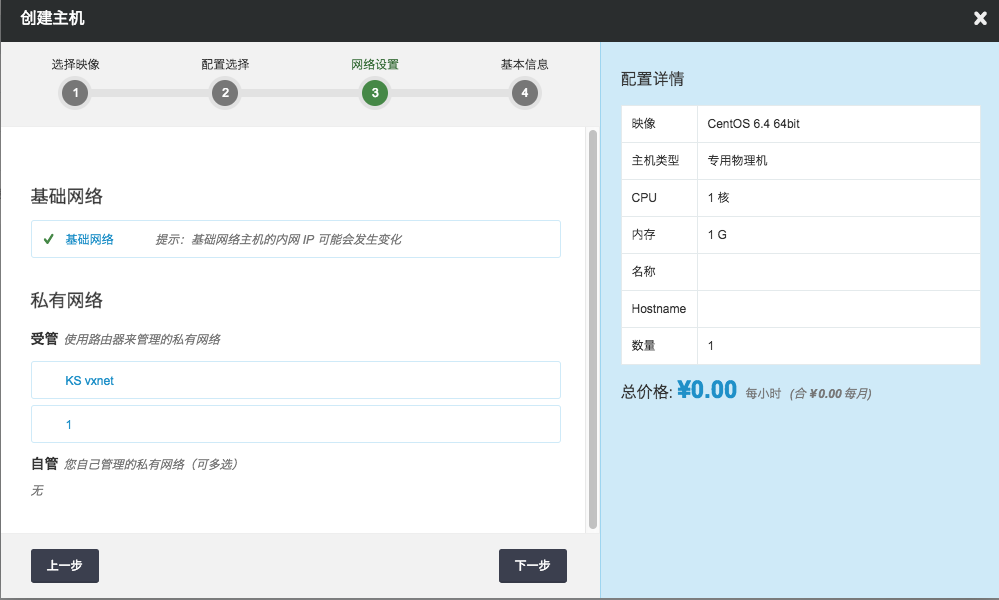Switch to the 基本信息 step label
999x600 pixels.
click(x=524, y=64)
